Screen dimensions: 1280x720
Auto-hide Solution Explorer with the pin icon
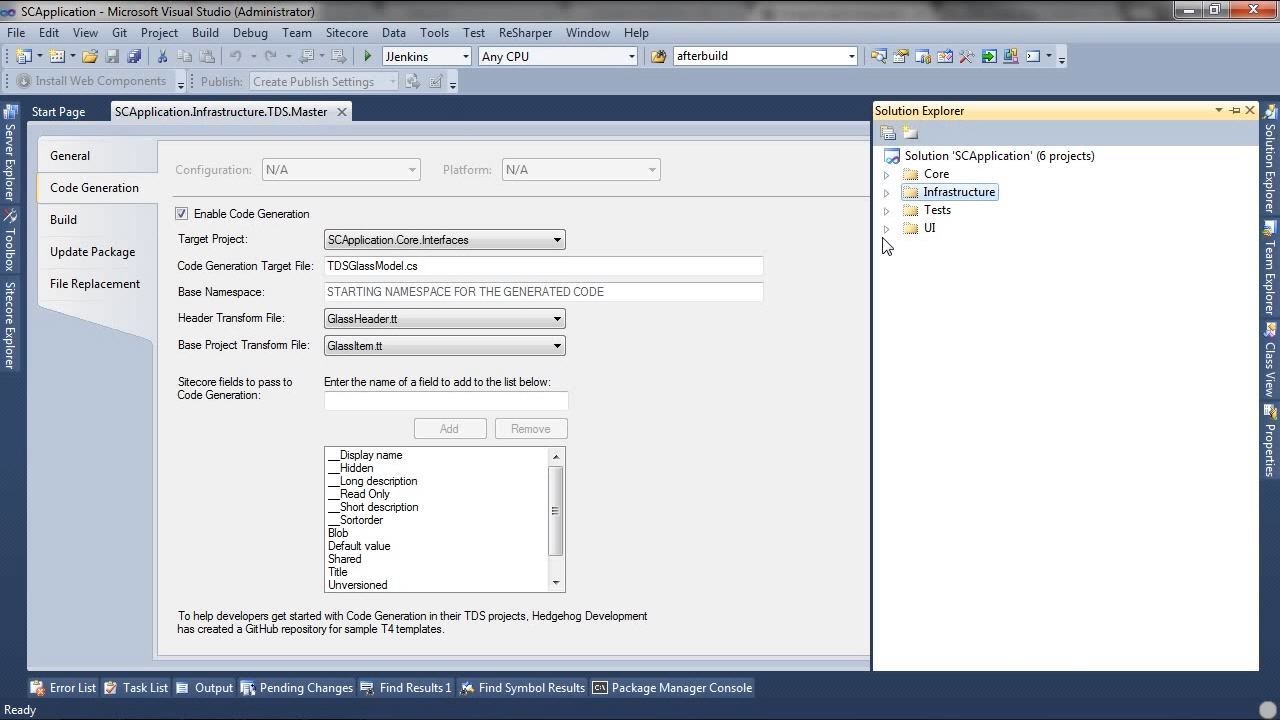(x=1235, y=111)
